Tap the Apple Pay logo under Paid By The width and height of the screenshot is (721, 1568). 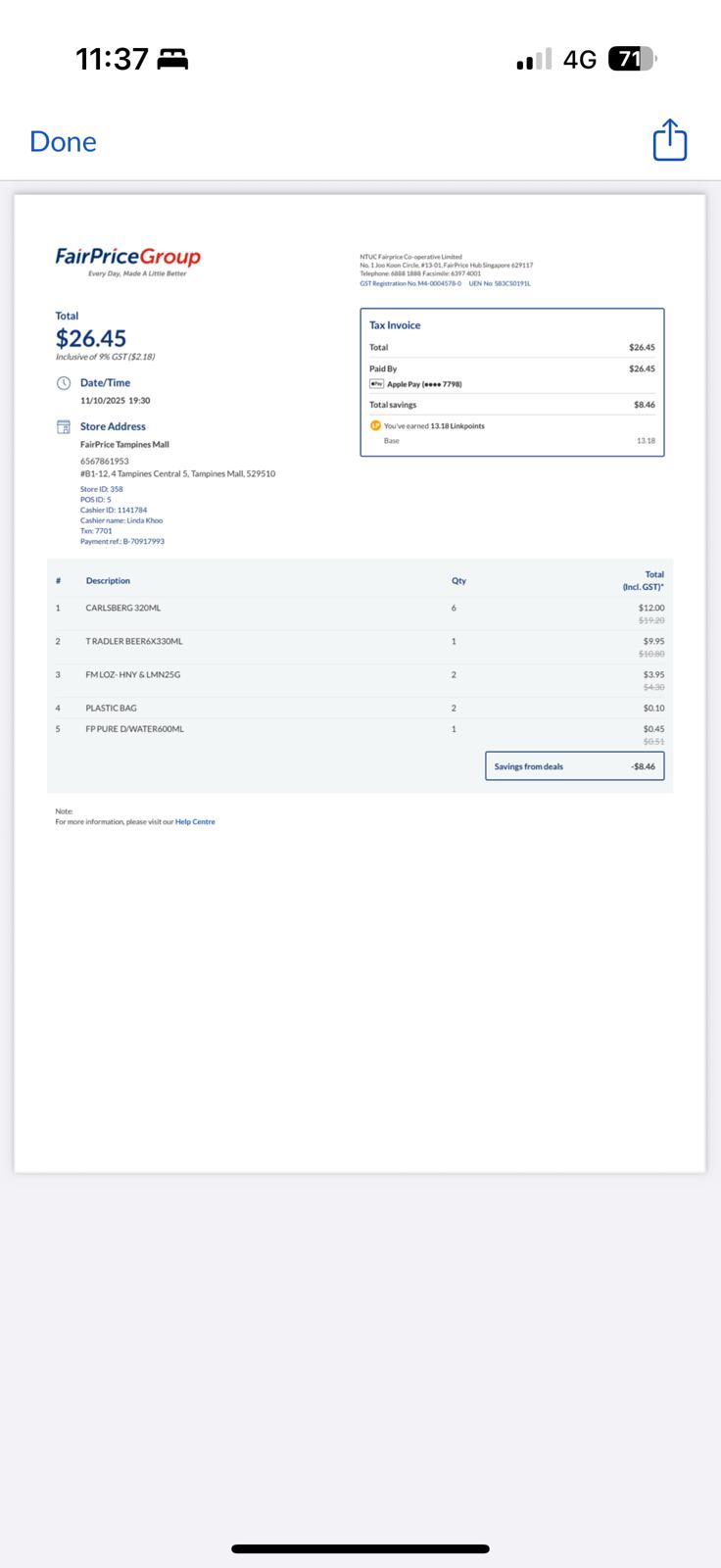[376, 384]
